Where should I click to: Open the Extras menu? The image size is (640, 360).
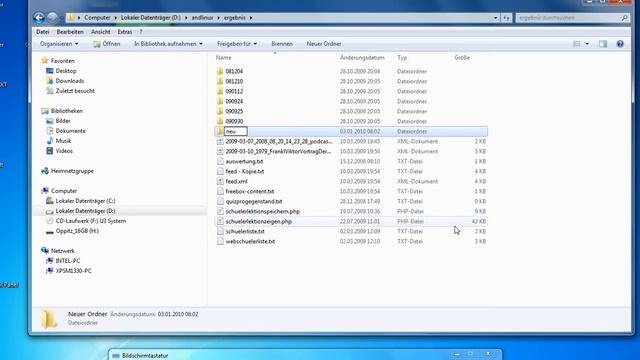pyautogui.click(x=125, y=31)
